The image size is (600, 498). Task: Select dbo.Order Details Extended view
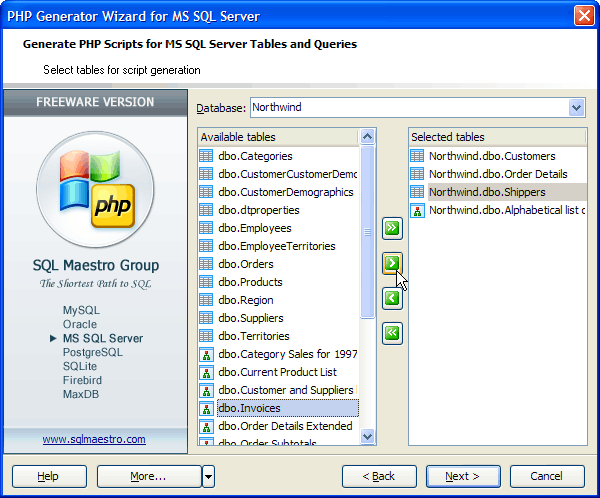coord(285,426)
